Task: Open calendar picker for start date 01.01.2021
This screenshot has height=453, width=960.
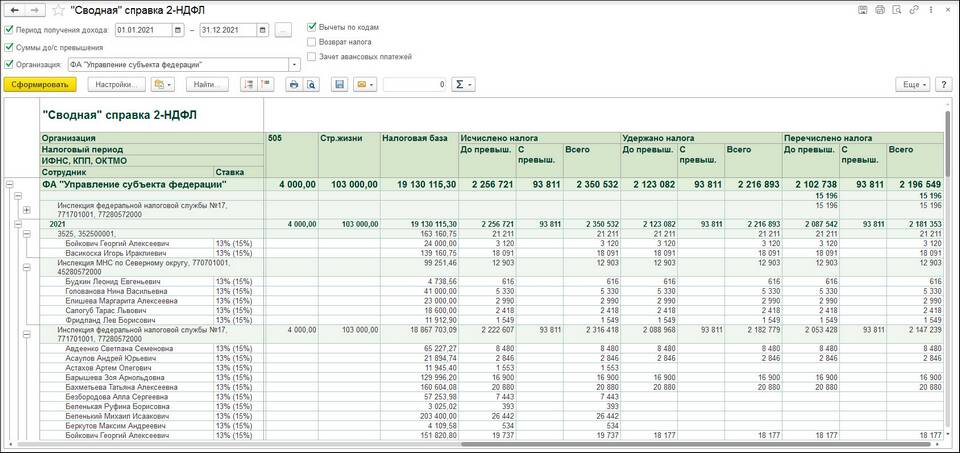Action: tap(180, 30)
